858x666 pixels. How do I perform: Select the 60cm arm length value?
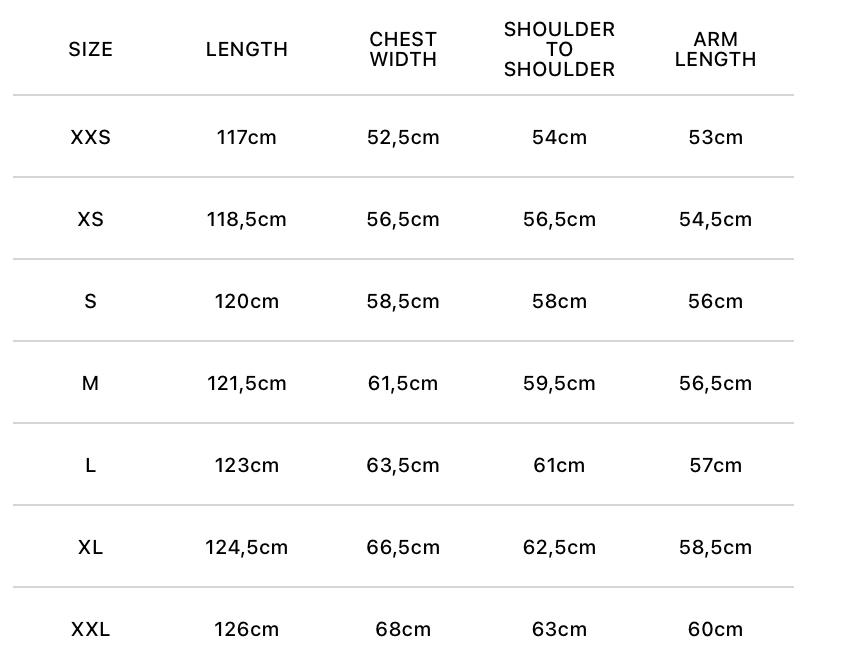pos(715,629)
